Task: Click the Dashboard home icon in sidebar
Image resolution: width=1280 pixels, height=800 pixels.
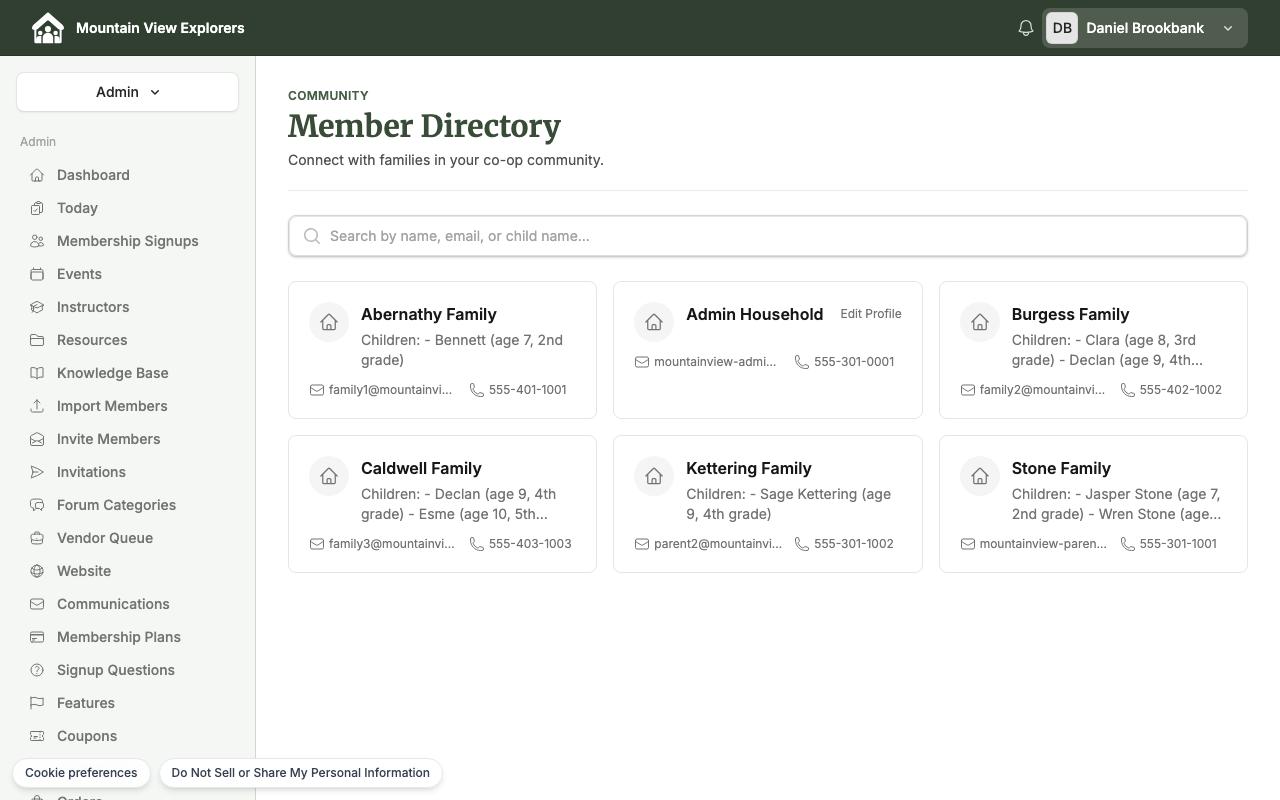Action: click(37, 175)
